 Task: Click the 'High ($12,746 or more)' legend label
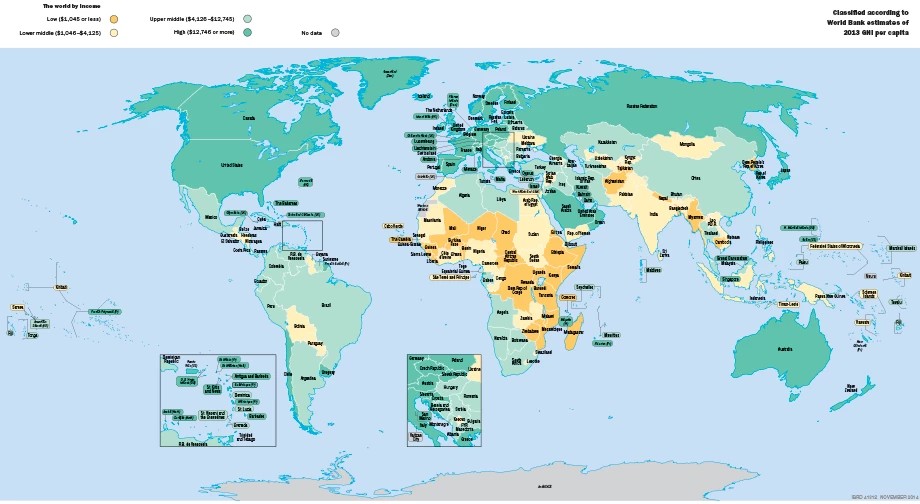(x=204, y=32)
